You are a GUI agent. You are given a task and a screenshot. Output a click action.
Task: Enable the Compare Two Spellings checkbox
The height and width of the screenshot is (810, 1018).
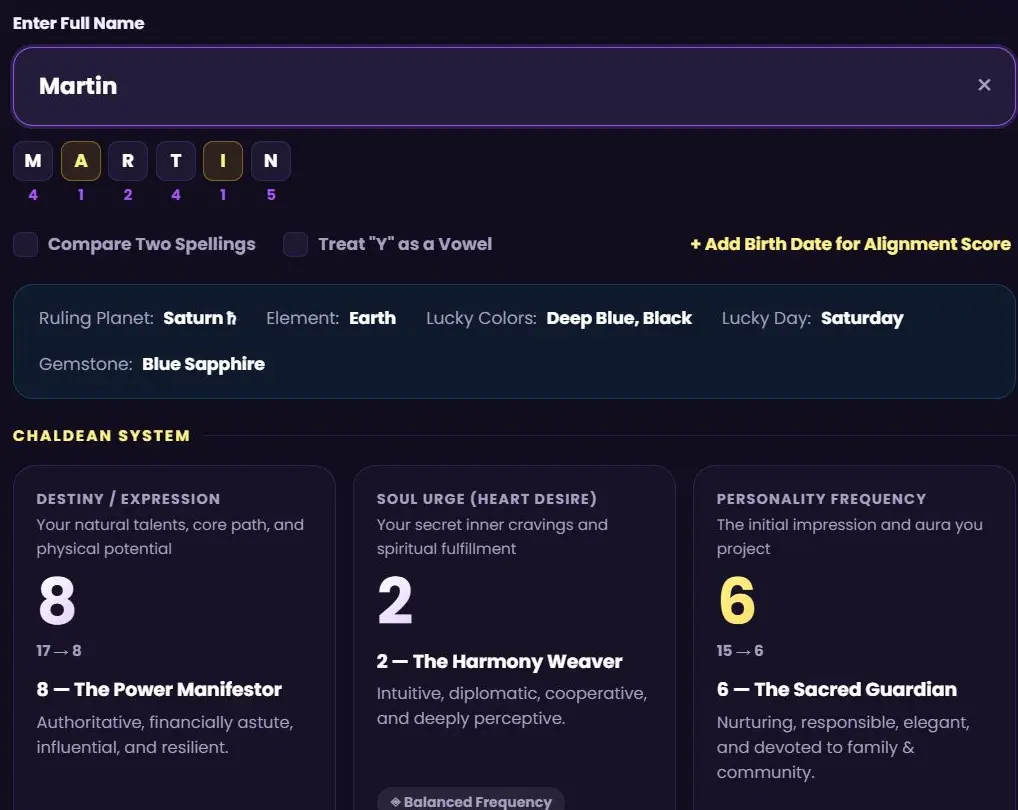pos(25,245)
